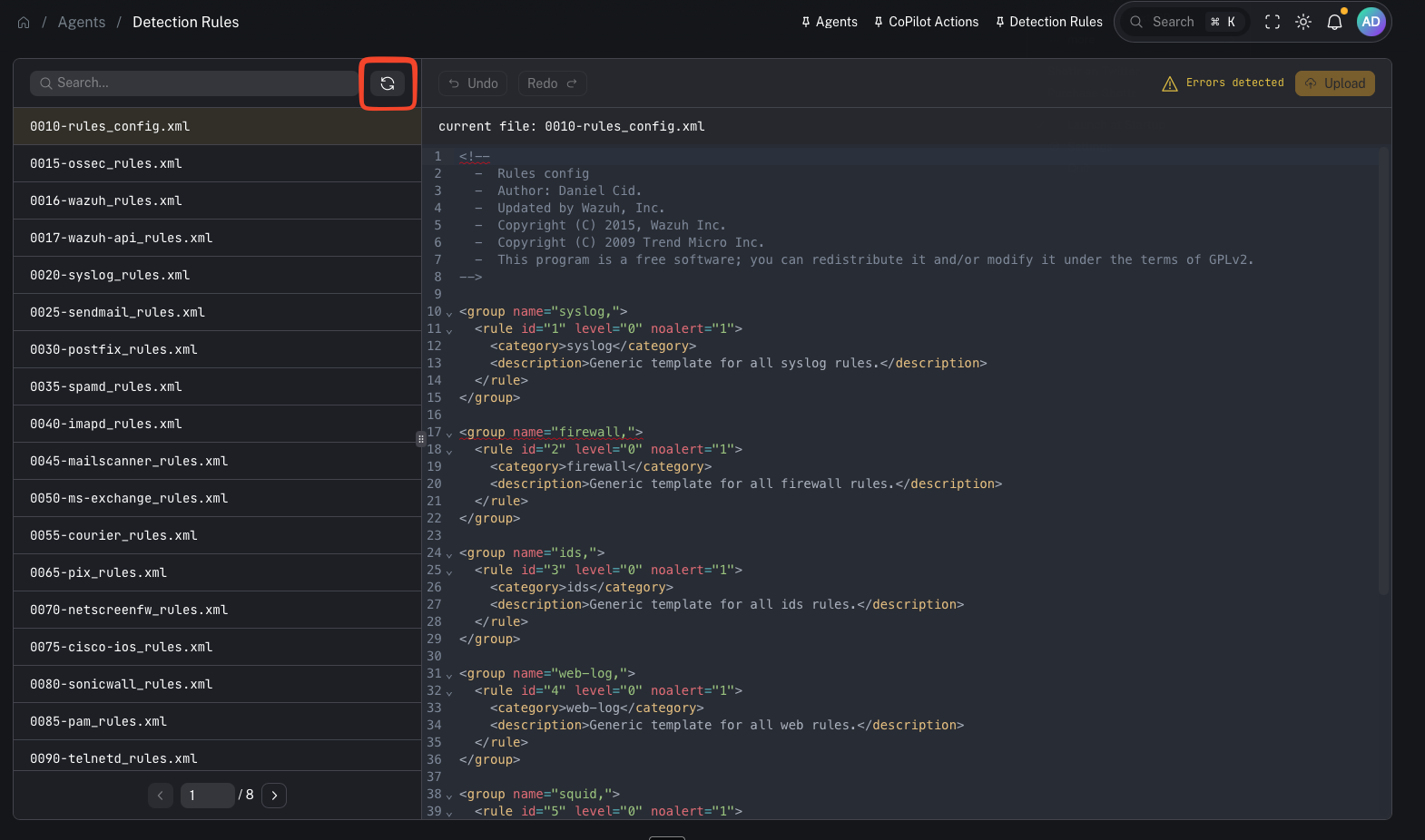Image resolution: width=1425 pixels, height=840 pixels.
Task: Collapse the syslog group fold on line 10
Action: pyautogui.click(x=448, y=313)
